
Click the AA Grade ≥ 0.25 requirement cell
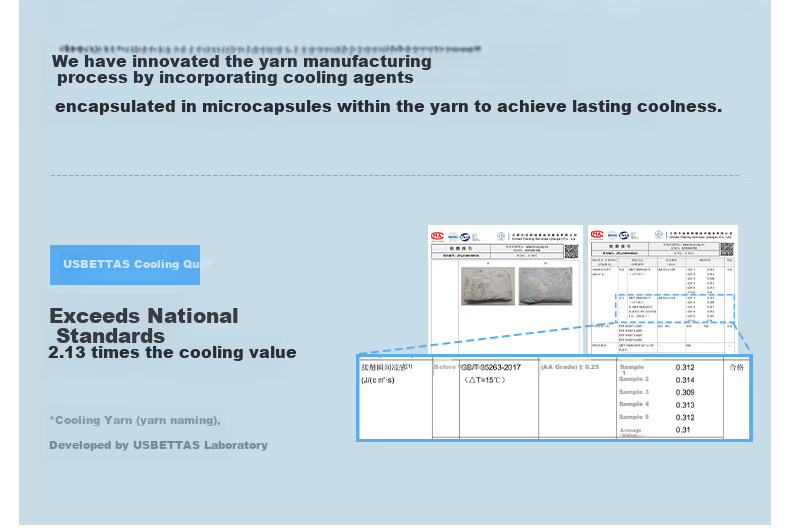pyautogui.click(x=570, y=367)
